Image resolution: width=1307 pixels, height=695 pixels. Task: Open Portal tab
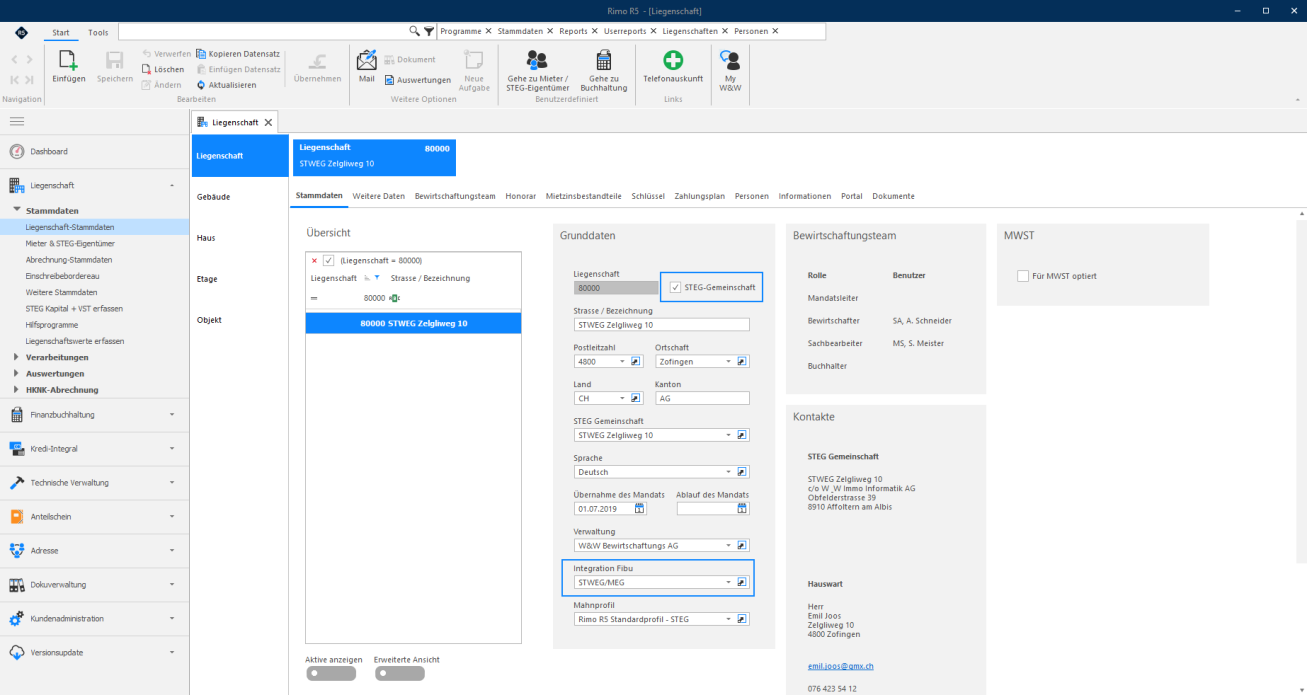(x=851, y=196)
